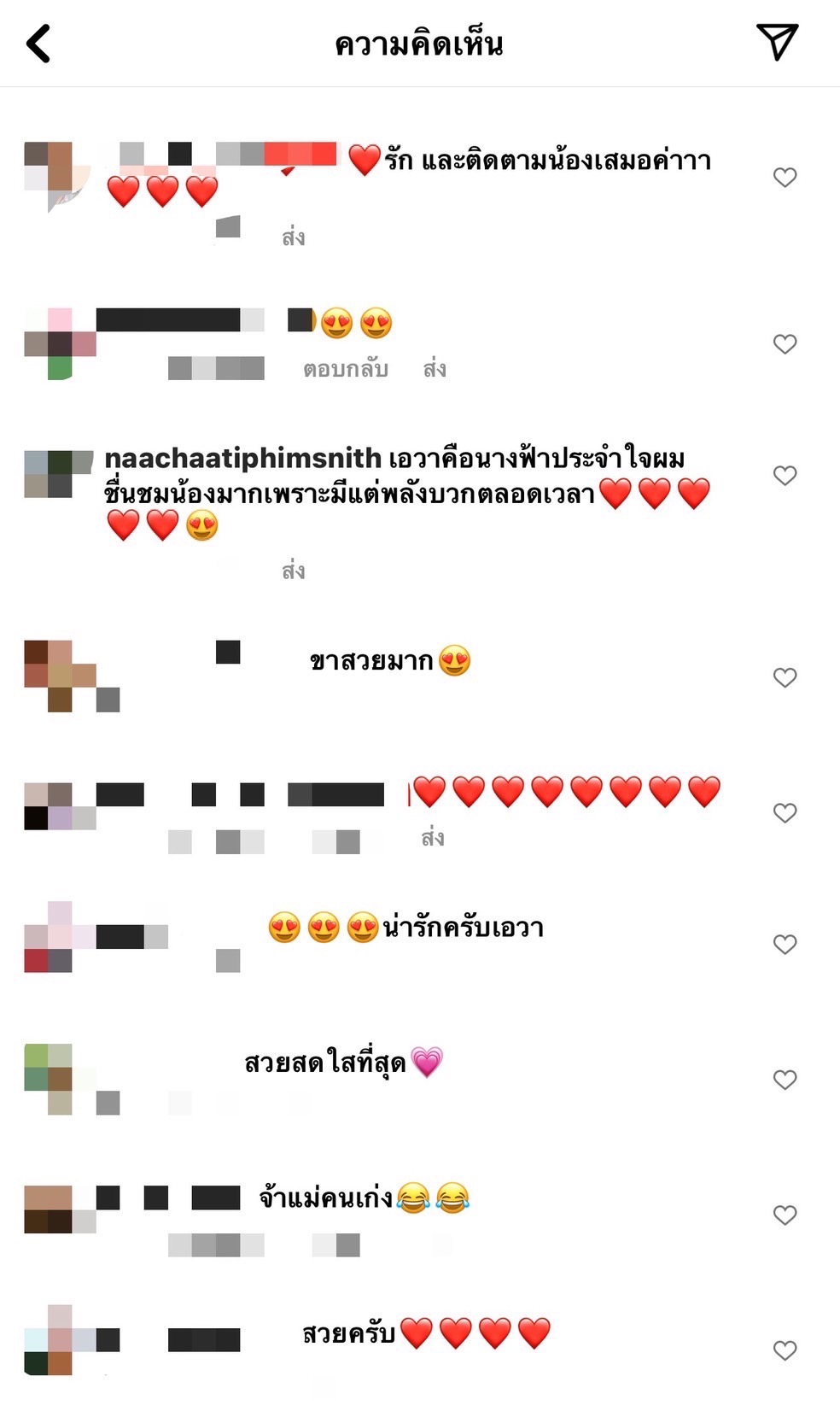Image resolution: width=840 pixels, height=1423 pixels.
Task: Tap 'ส่ง' under the first comment
Action: 294,237
